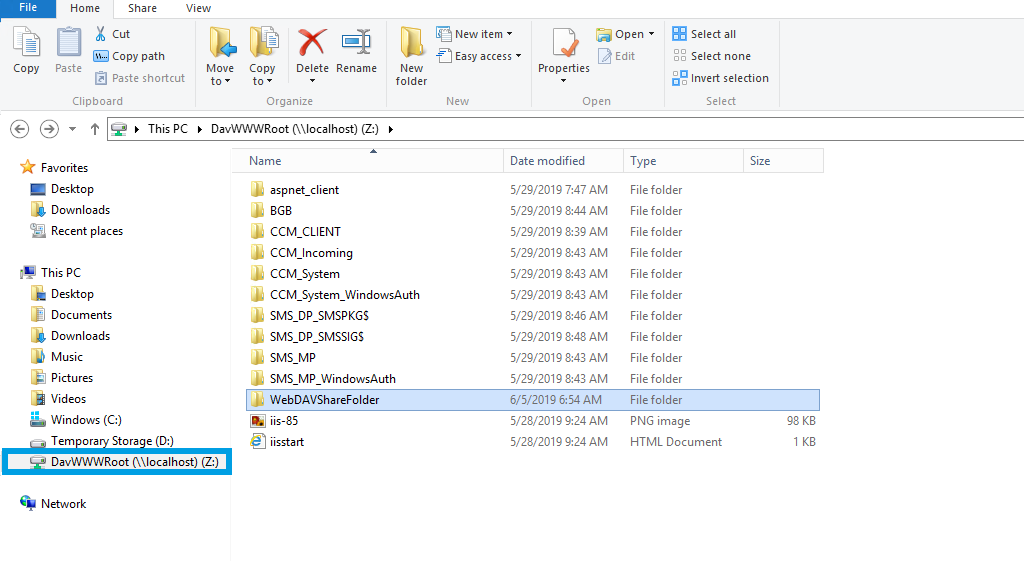Select Windows (C:) drive in sidebar
This screenshot has width=1024, height=561.
click(x=87, y=420)
